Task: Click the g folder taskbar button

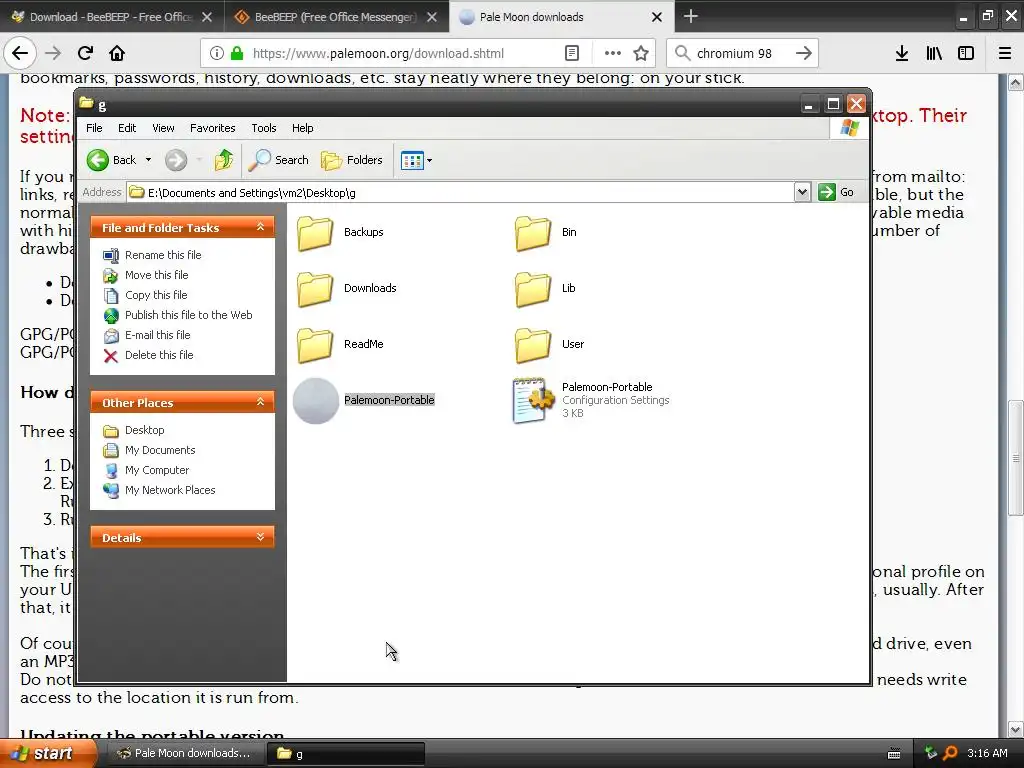Action: click(346, 753)
